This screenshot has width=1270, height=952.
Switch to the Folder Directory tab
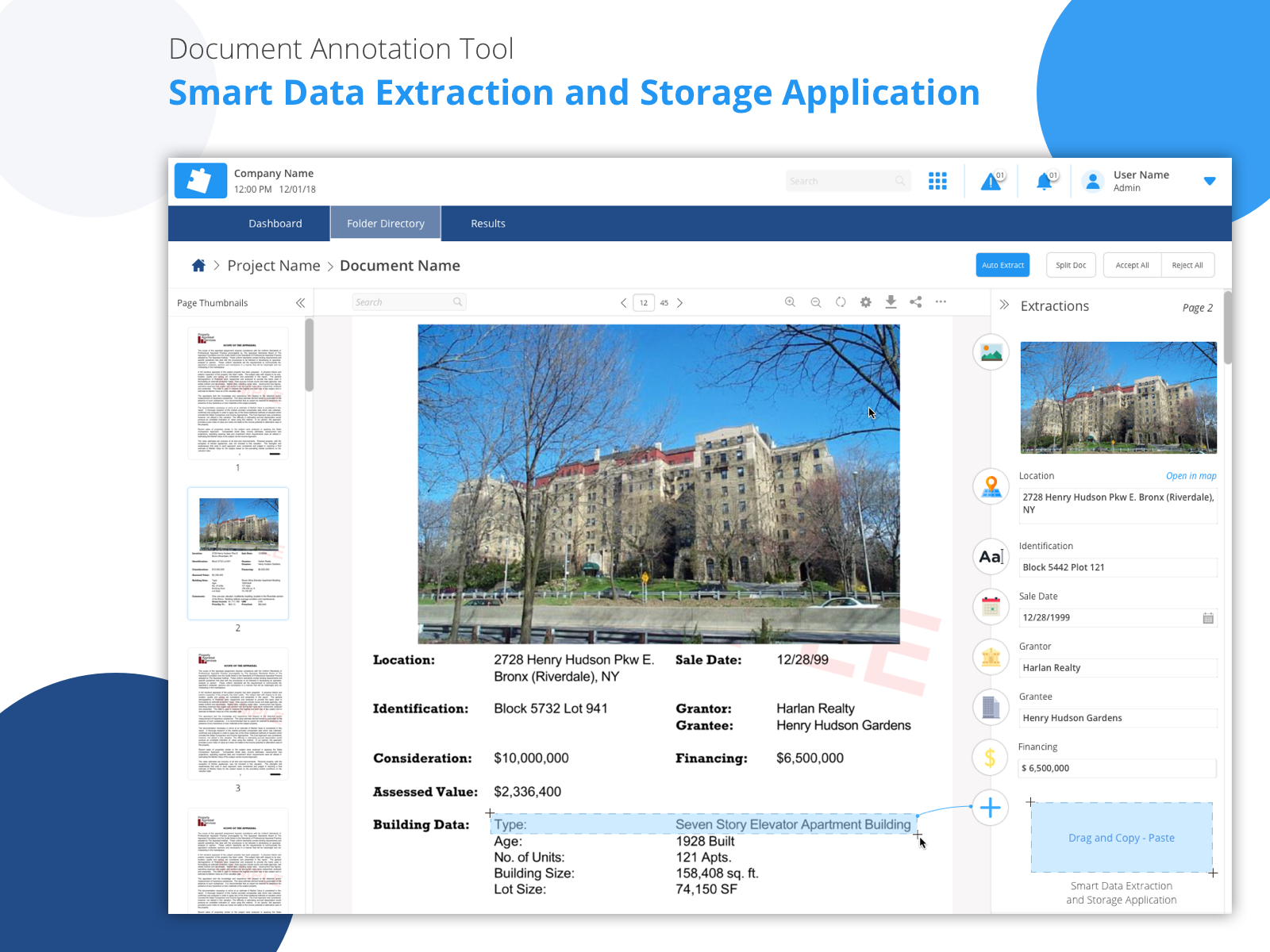[x=386, y=224]
